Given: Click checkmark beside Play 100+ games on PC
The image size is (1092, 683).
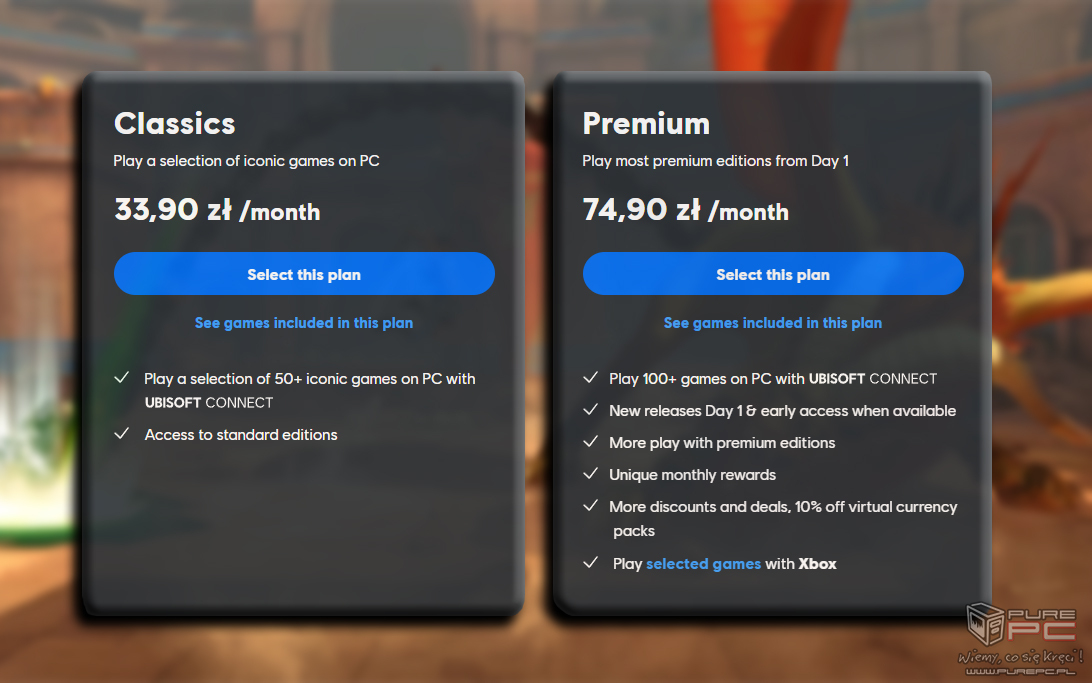Looking at the screenshot, I should 591,378.
